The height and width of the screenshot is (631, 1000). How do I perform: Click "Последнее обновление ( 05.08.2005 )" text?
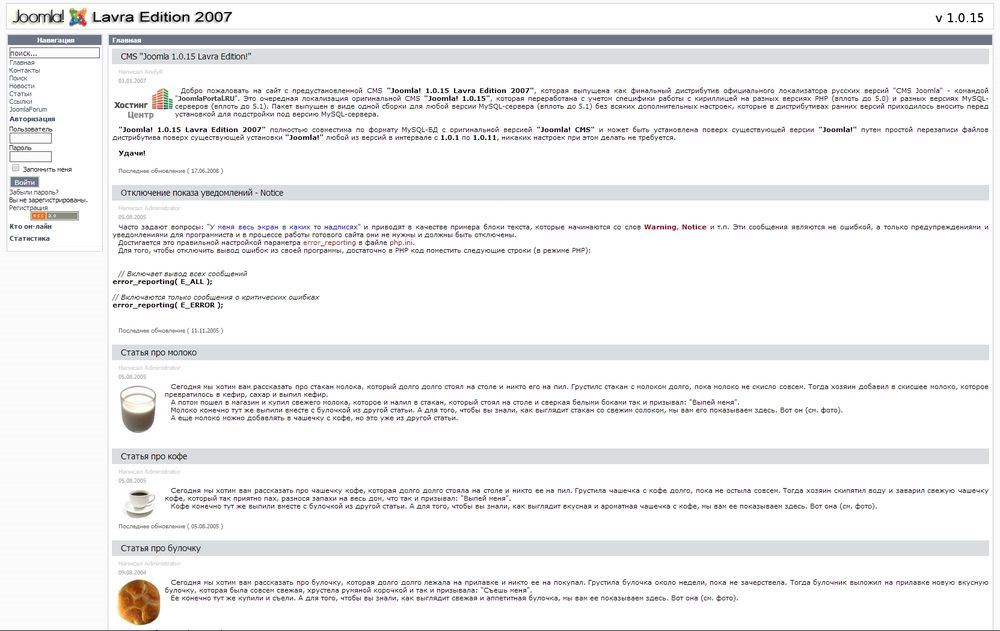[171, 526]
